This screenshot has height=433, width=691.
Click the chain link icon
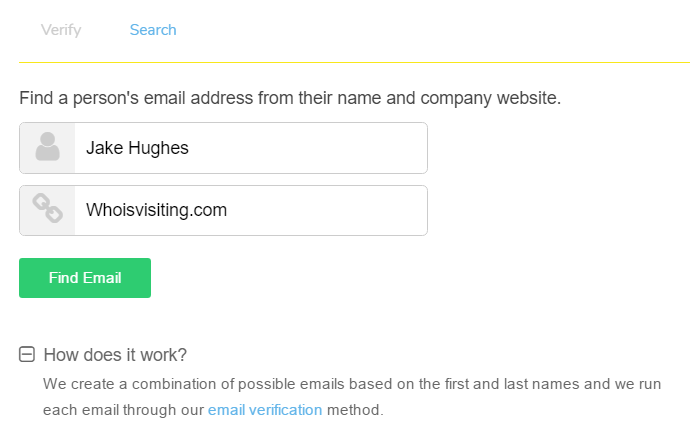[x=47, y=208]
